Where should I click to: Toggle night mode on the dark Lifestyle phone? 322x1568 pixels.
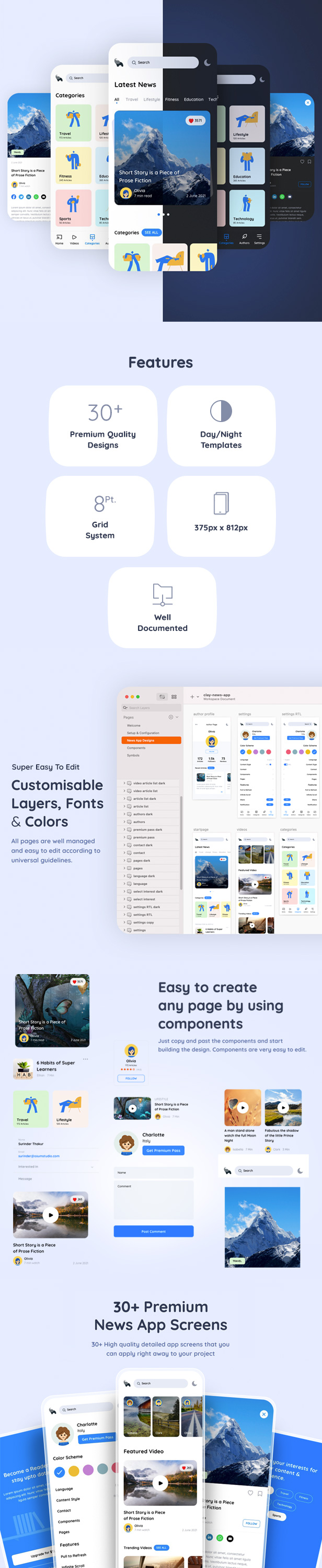tap(262, 80)
